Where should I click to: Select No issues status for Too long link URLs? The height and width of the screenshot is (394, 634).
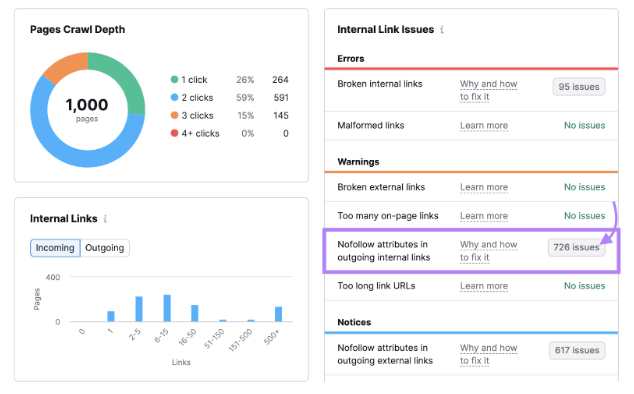pos(584,286)
